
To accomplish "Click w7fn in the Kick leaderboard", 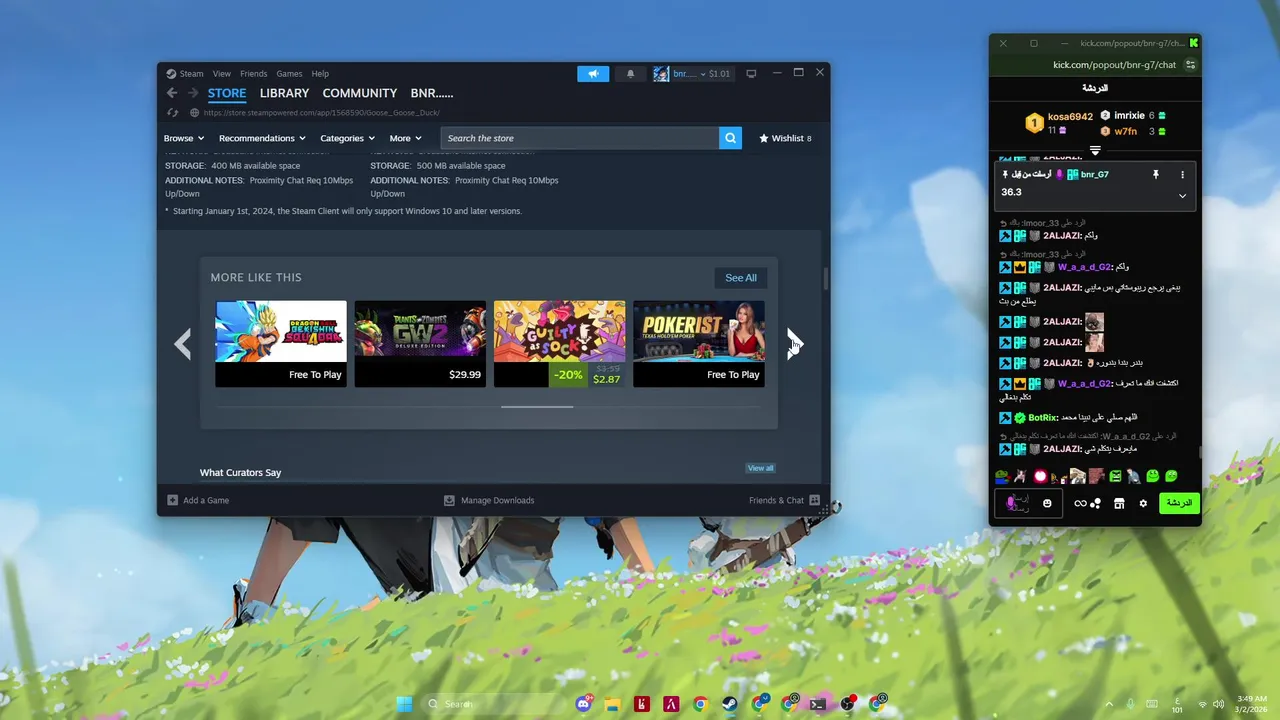I will pyautogui.click(x=1125, y=131).
